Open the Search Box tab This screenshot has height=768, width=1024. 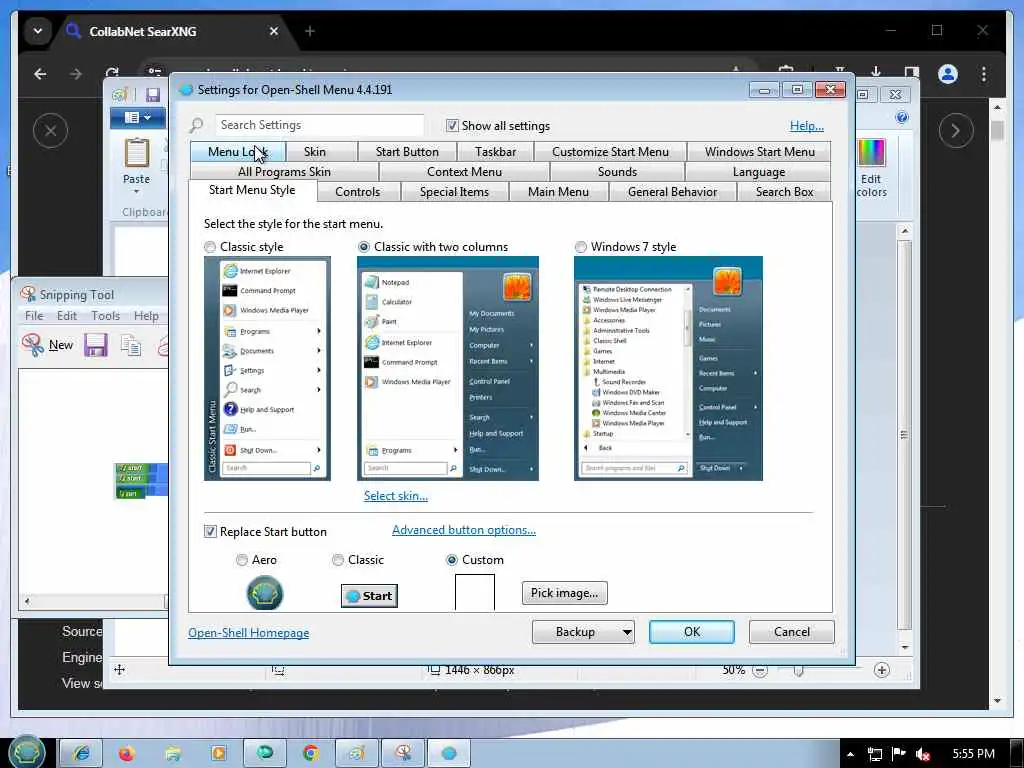coord(784,192)
